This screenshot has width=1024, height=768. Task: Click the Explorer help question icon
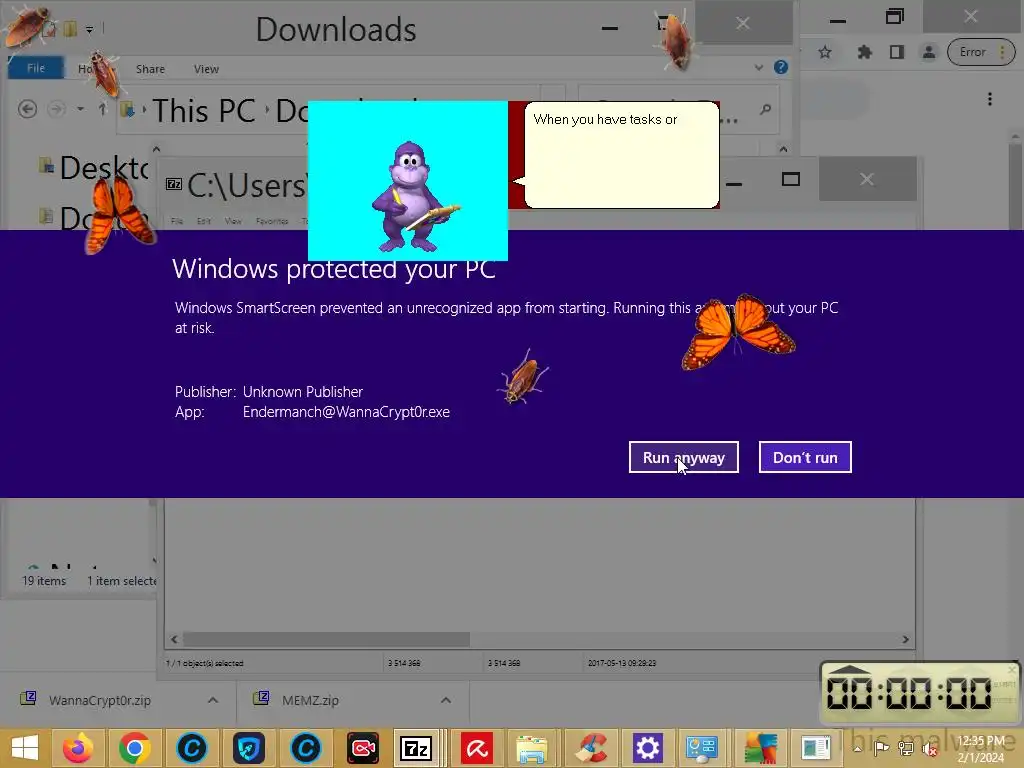(x=780, y=67)
